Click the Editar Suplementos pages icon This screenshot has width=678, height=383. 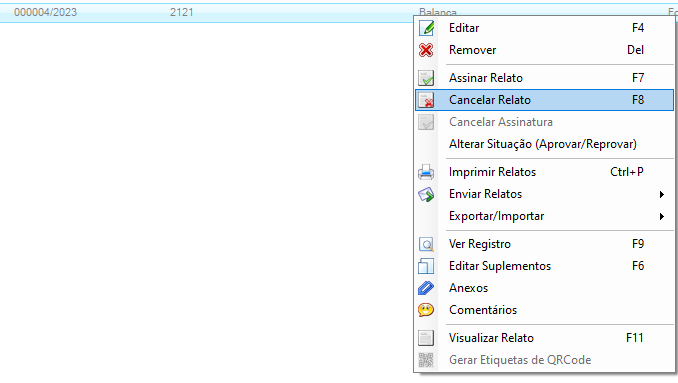click(x=426, y=266)
